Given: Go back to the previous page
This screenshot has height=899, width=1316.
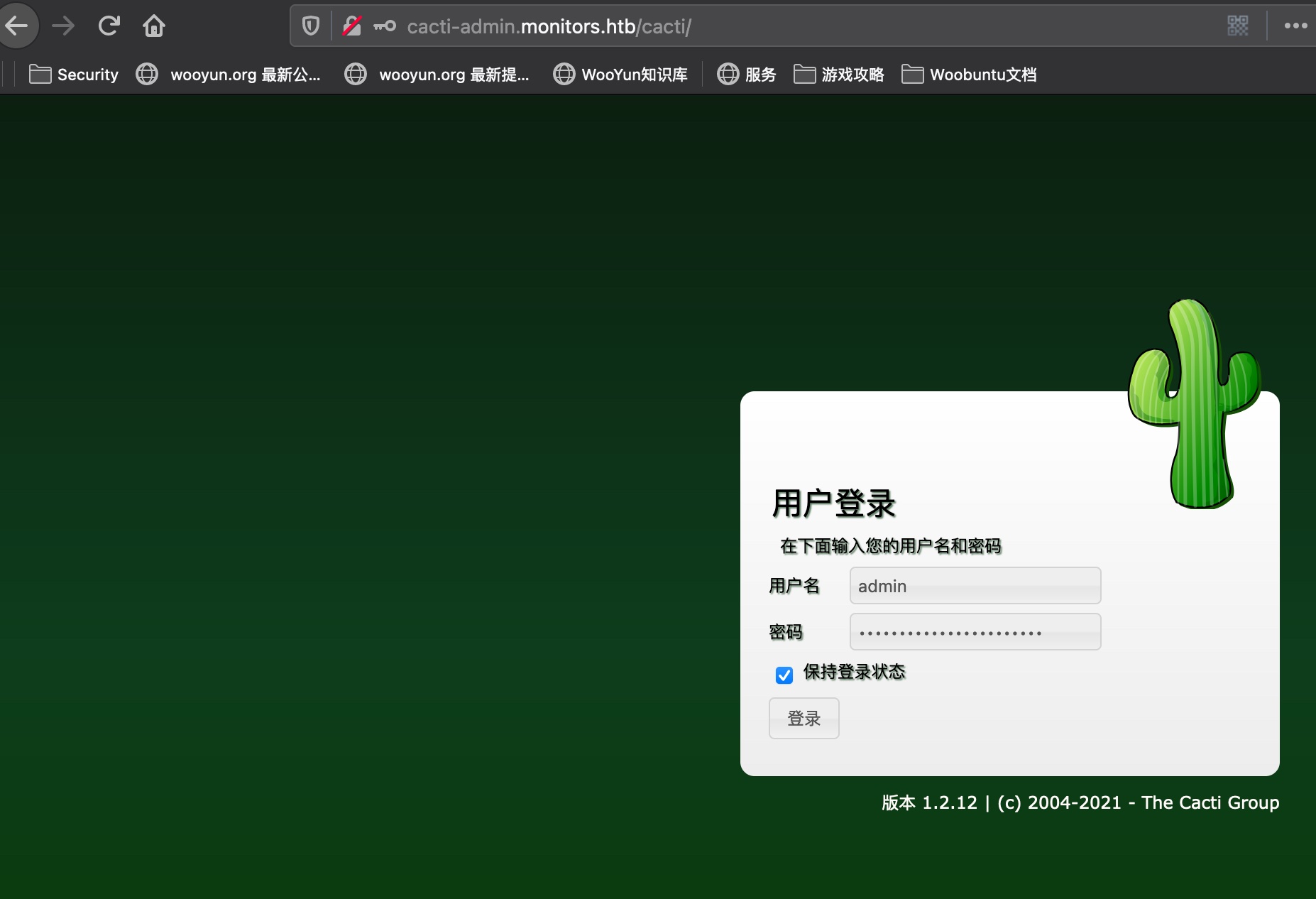Looking at the screenshot, I should [17, 26].
